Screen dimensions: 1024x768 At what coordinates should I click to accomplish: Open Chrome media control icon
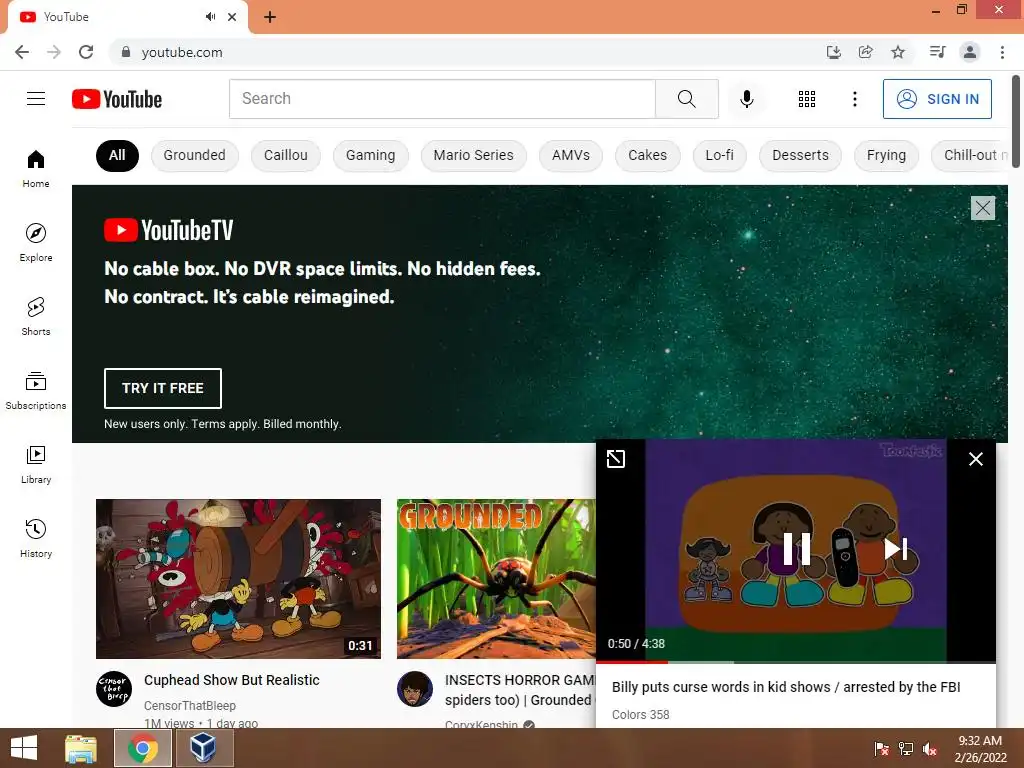[x=937, y=52]
